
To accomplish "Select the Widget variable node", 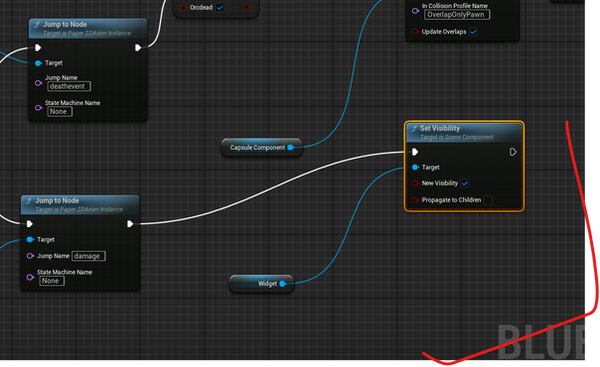I will (x=262, y=284).
